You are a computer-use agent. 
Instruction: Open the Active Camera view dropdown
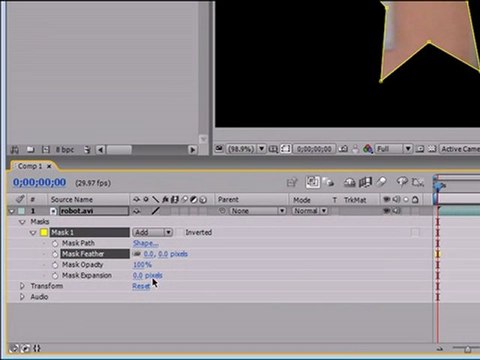460,149
